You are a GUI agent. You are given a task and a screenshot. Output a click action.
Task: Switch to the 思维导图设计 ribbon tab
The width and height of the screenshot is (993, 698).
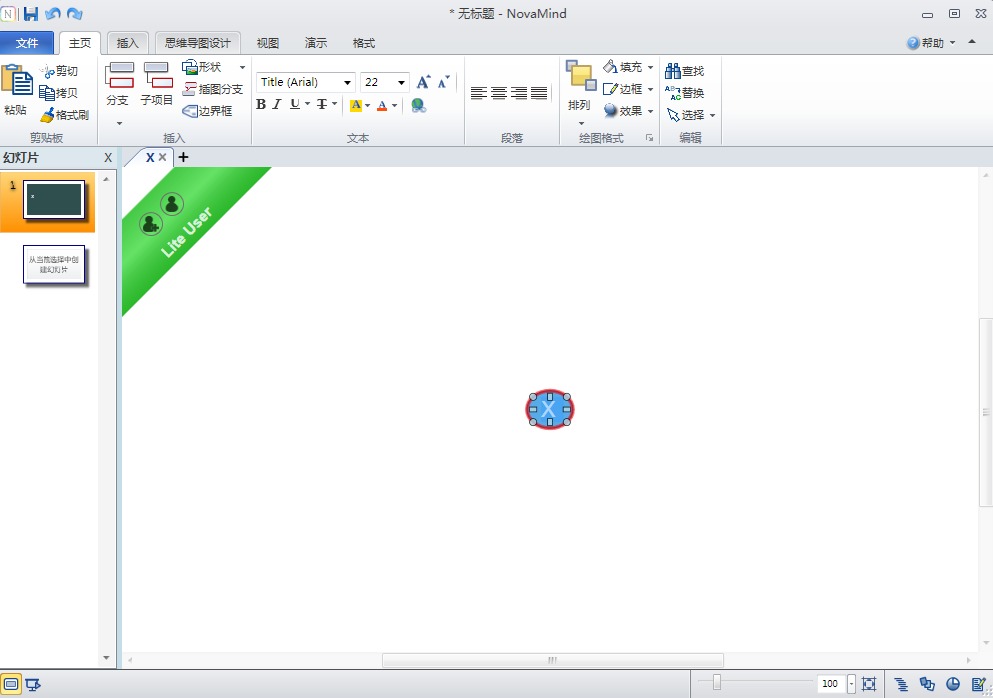point(197,43)
